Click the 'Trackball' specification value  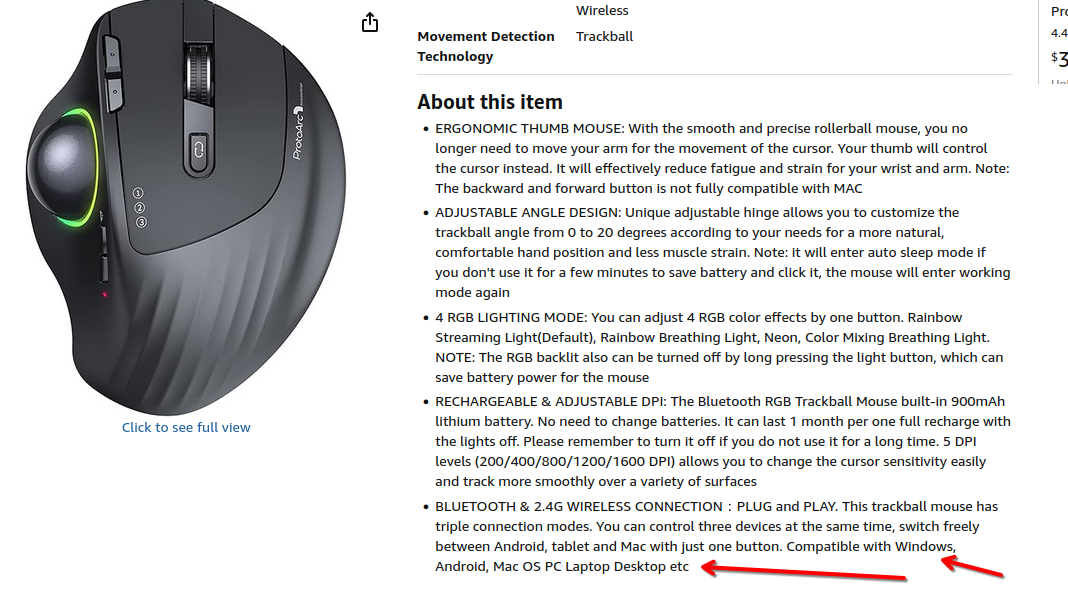coord(604,36)
